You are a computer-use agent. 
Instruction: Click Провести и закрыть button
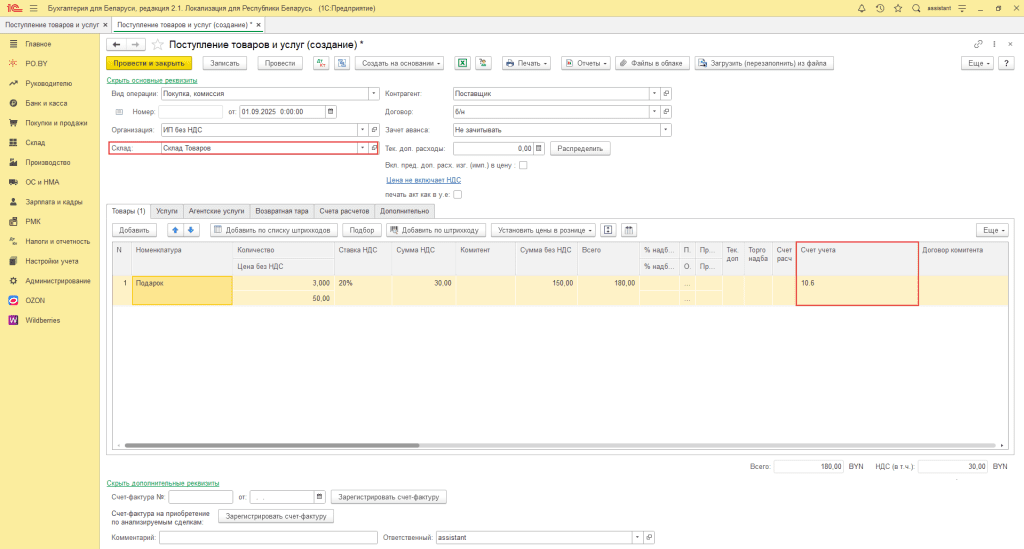click(x=149, y=63)
